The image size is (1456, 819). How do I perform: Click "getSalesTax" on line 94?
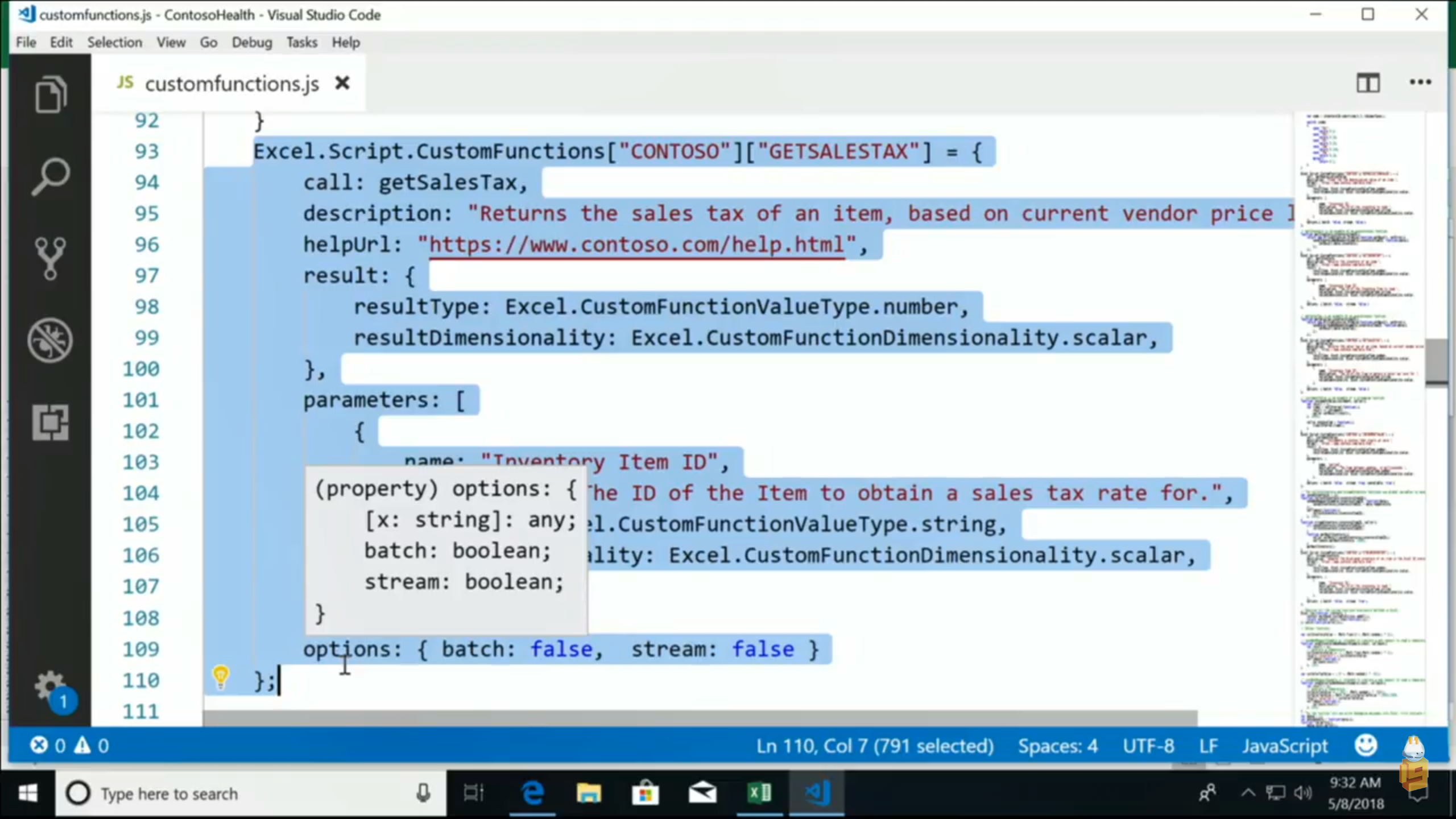pyautogui.click(x=448, y=183)
